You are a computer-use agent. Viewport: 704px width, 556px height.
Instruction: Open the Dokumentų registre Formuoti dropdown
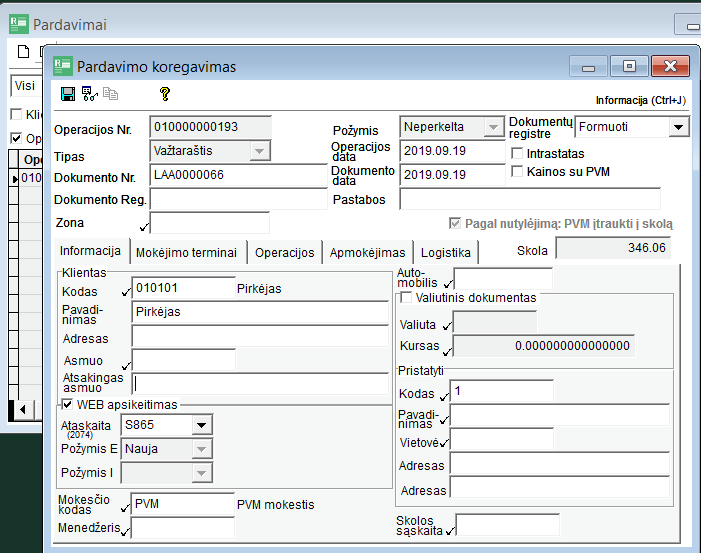[678, 127]
